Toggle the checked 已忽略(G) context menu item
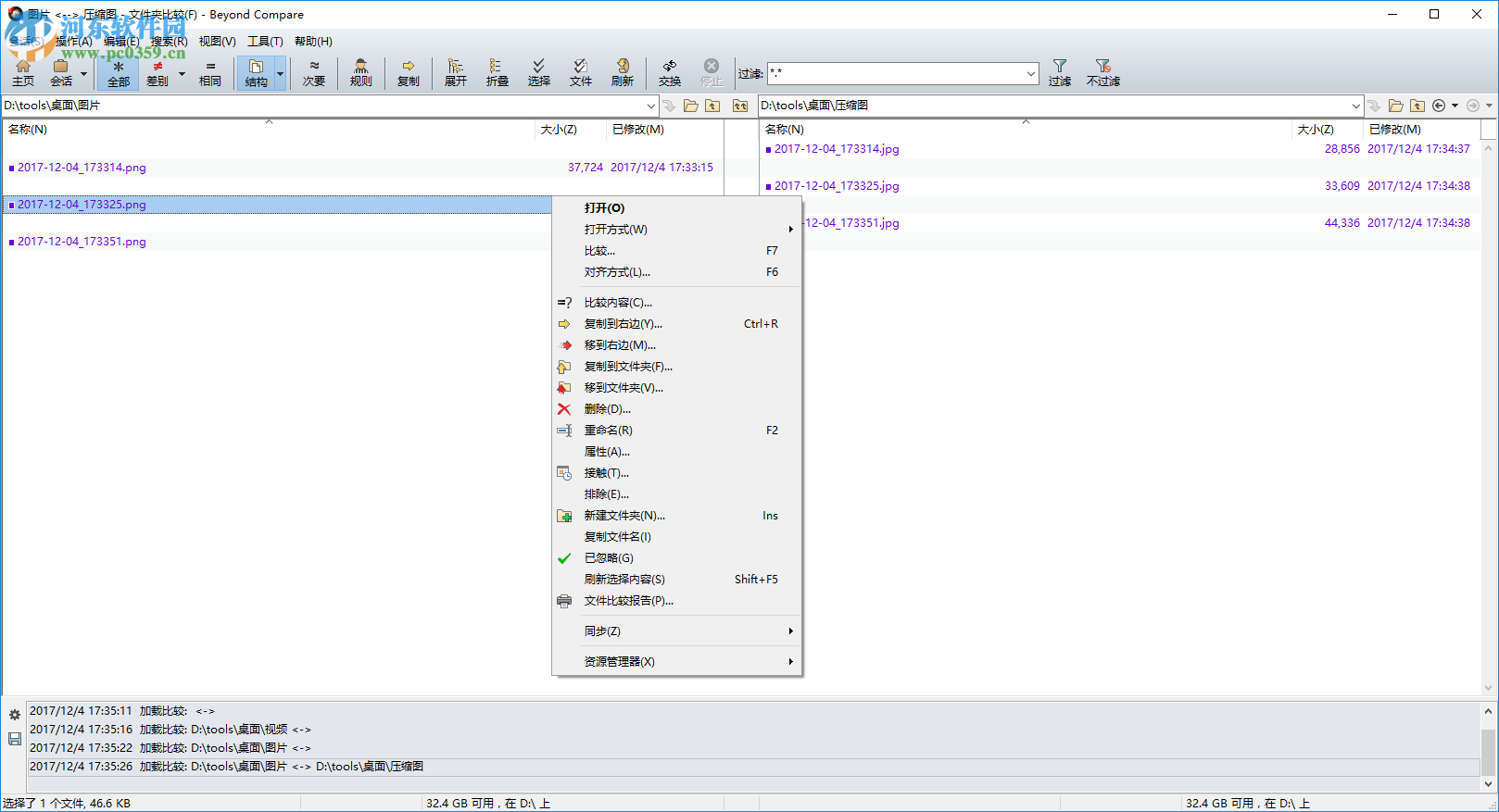The width and height of the screenshot is (1499, 812). click(676, 558)
